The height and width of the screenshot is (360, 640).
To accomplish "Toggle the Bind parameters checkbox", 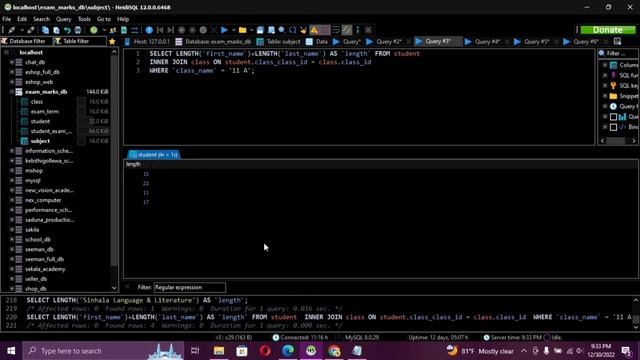I will (x=613, y=127).
